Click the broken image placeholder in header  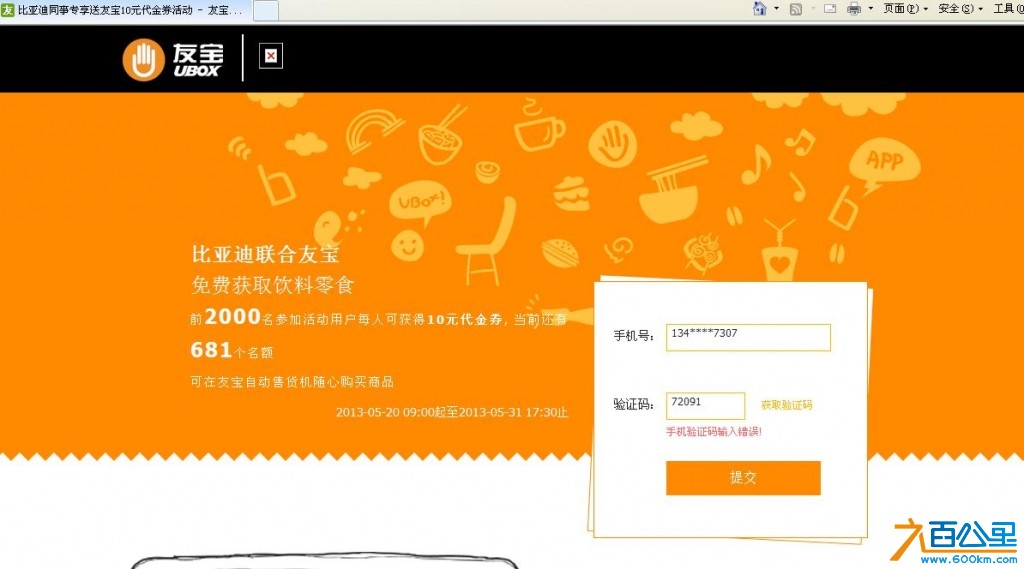[270, 56]
